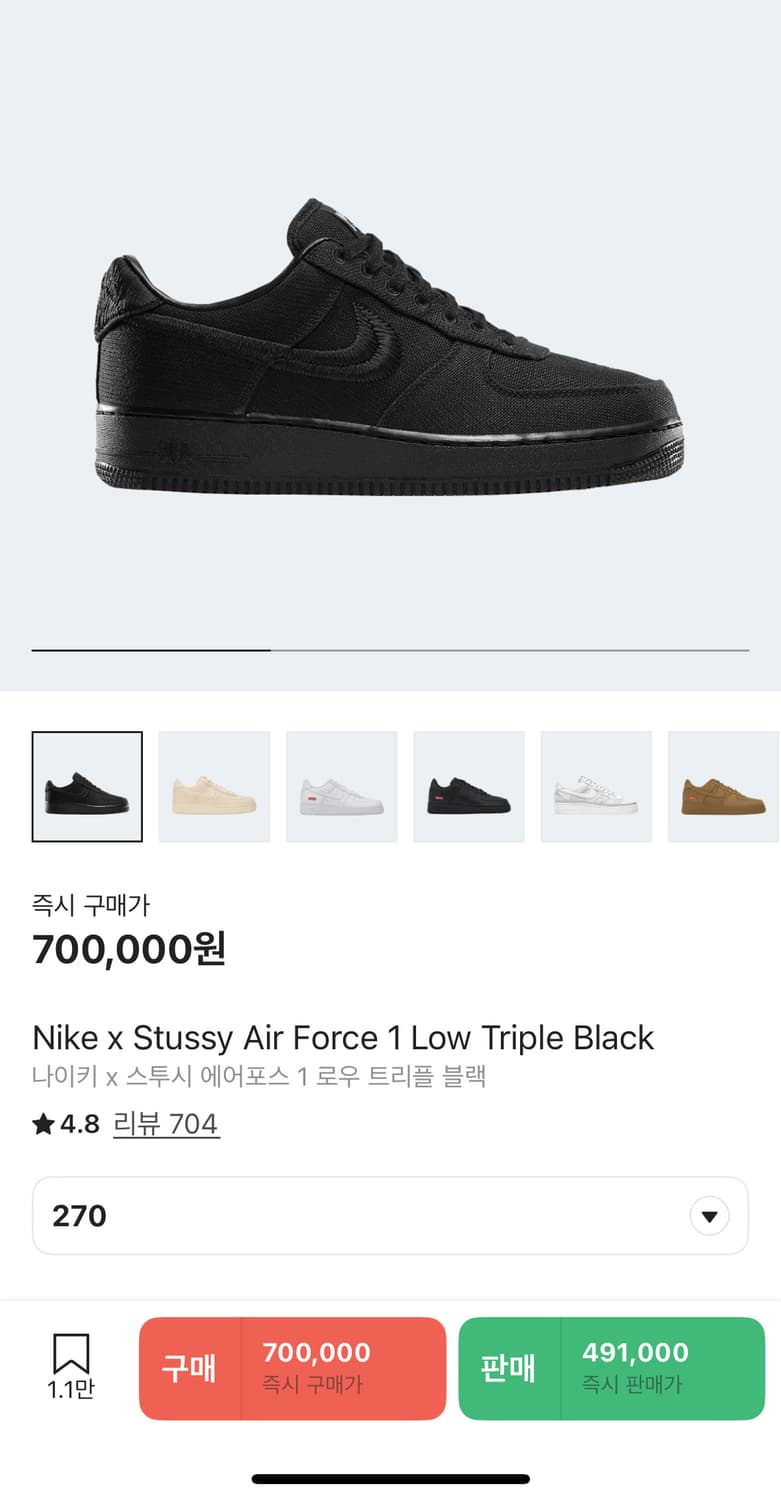Click the size dropdown arrow icon
Screen dimensions: 781x1500
pos(709,1216)
